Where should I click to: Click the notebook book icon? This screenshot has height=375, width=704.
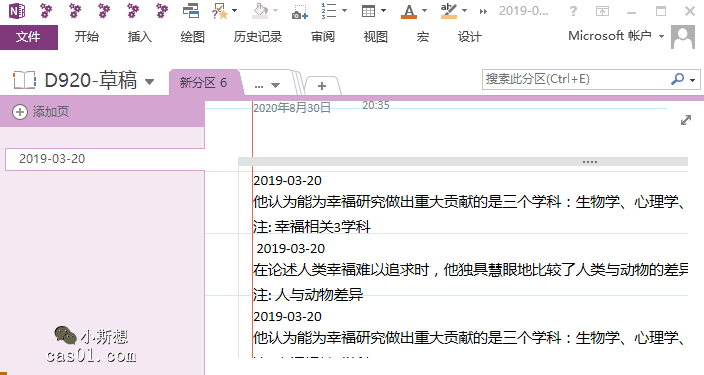[x=25, y=80]
